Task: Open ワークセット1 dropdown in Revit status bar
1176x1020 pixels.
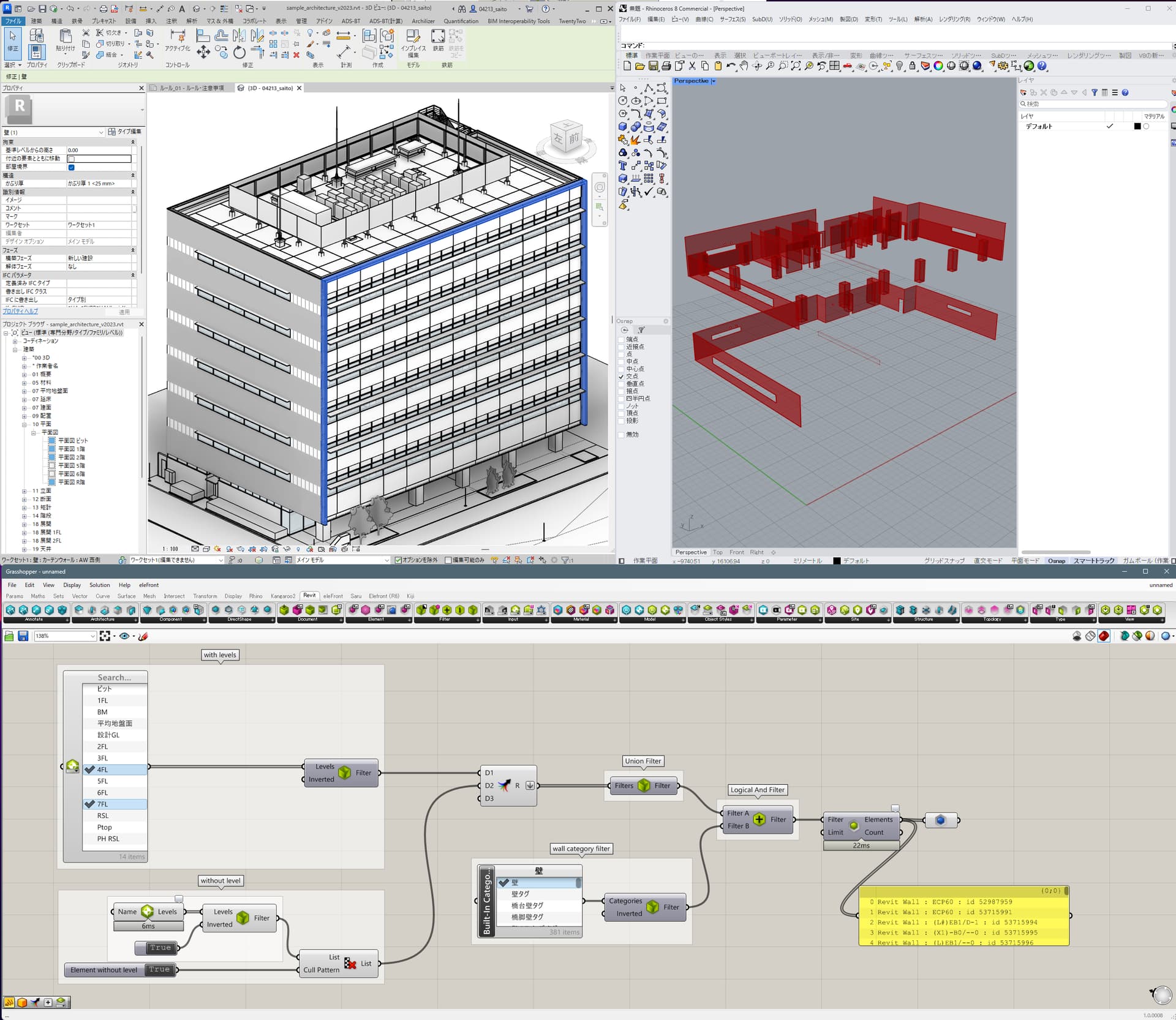Action: click(221, 560)
